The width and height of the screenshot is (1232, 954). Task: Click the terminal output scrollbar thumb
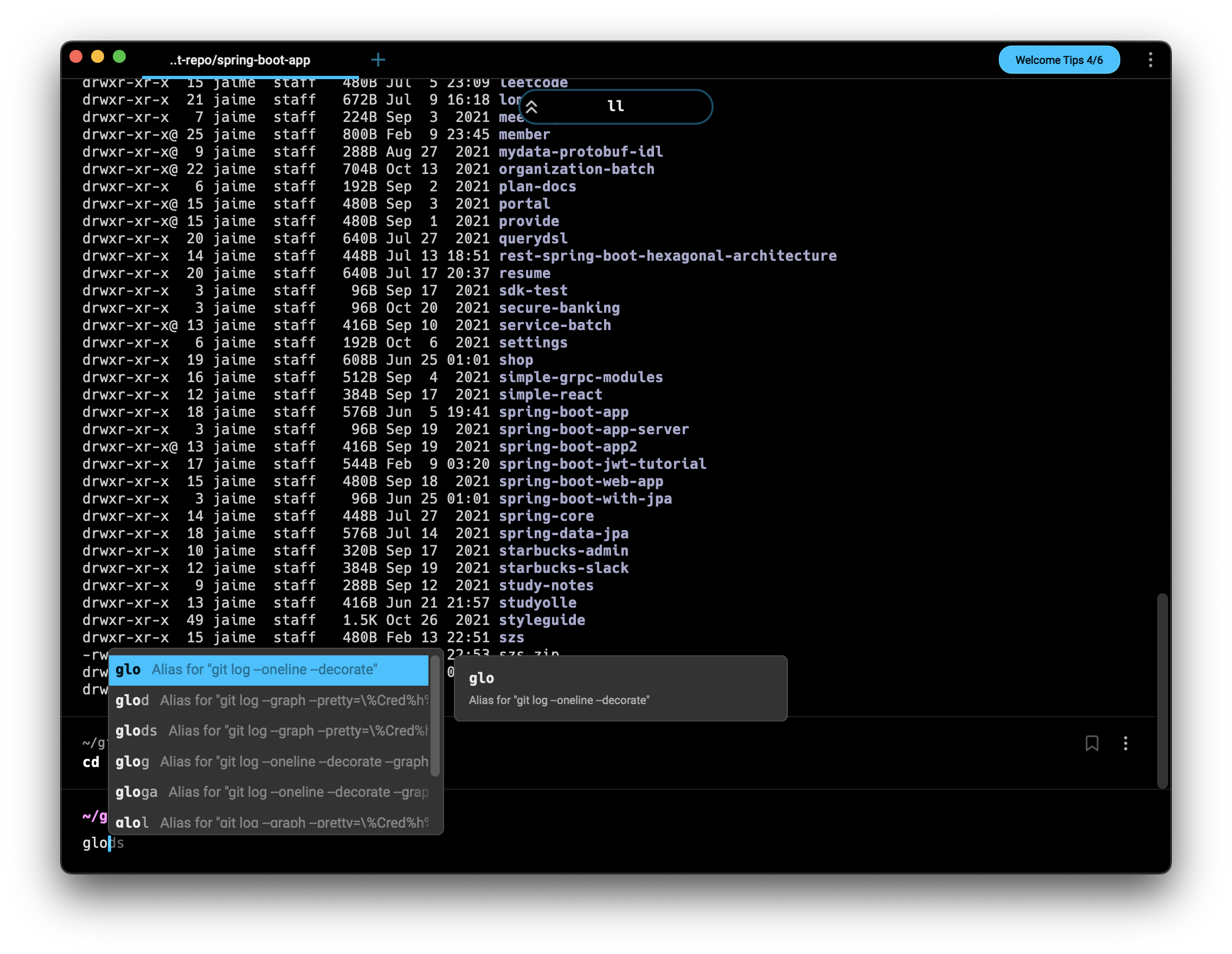[1162, 691]
